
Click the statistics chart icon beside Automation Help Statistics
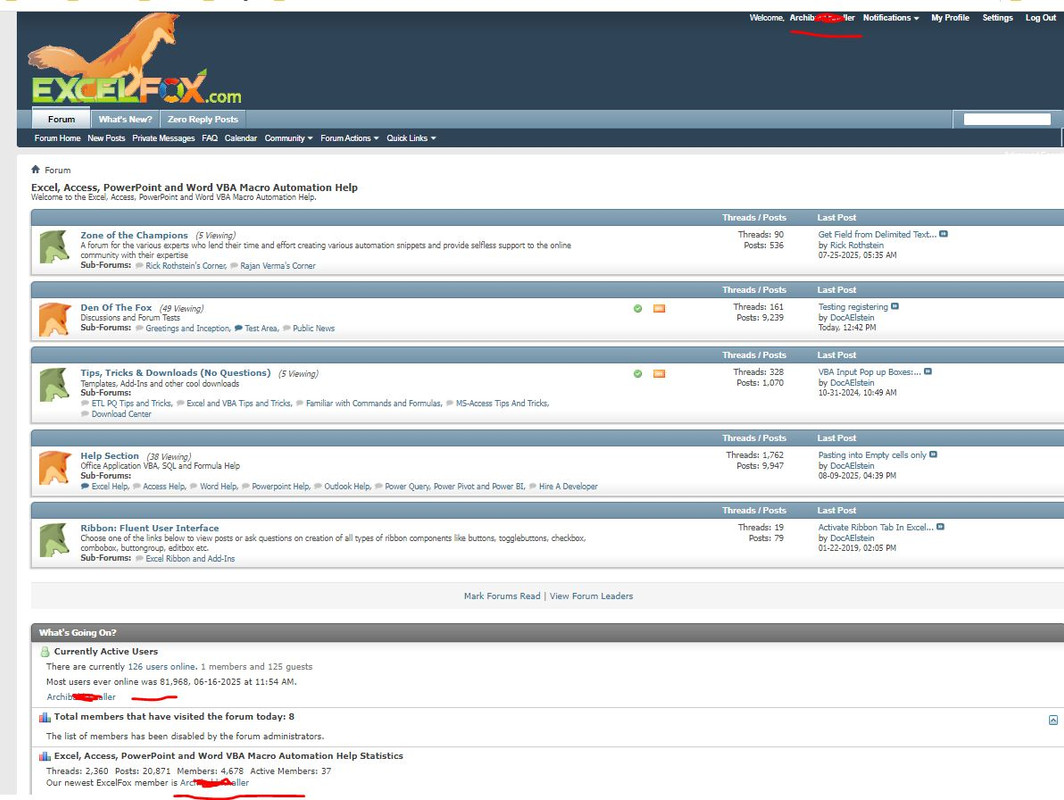[45, 756]
